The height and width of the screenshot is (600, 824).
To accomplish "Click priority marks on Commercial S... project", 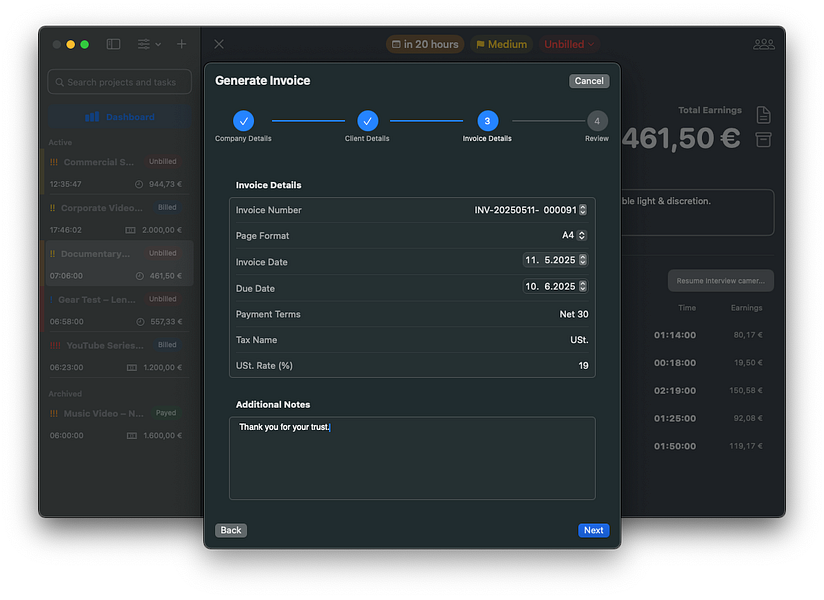I will [54, 162].
